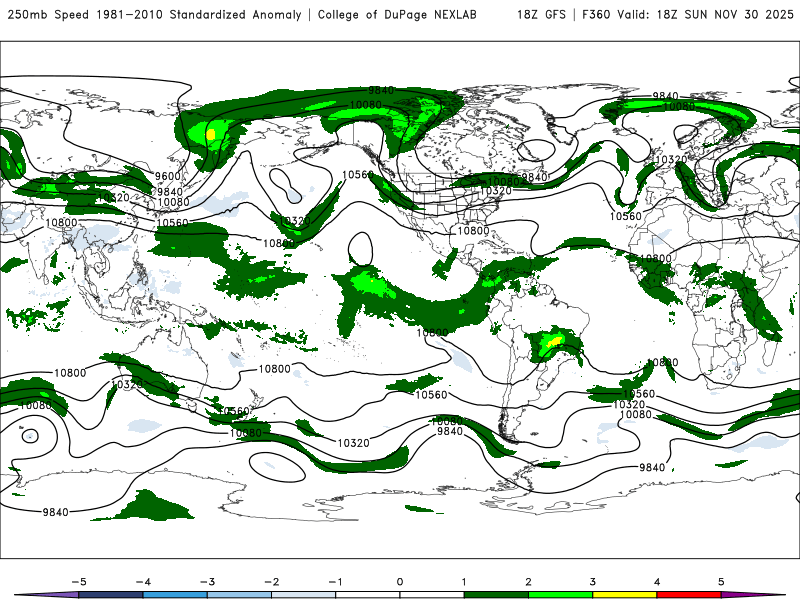This screenshot has height=600, width=800.
Task: Click the '10560' contour label off the US west coast
Action: [358, 174]
